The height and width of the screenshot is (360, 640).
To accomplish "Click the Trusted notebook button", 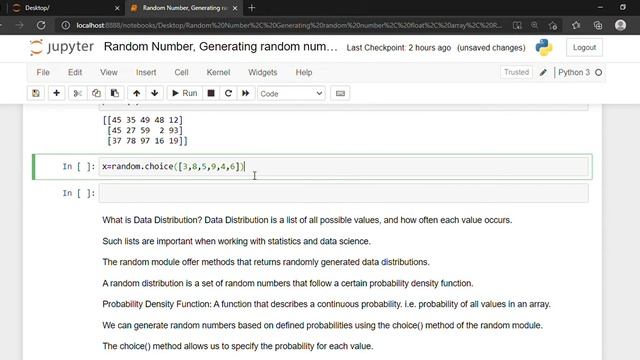I will tap(516, 72).
